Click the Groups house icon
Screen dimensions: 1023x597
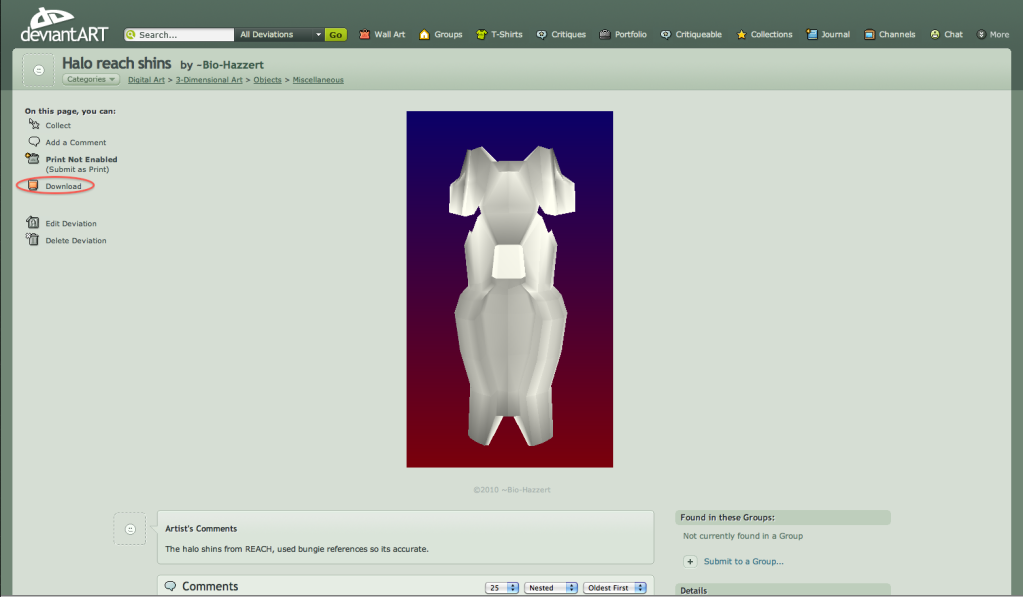[x=424, y=35]
